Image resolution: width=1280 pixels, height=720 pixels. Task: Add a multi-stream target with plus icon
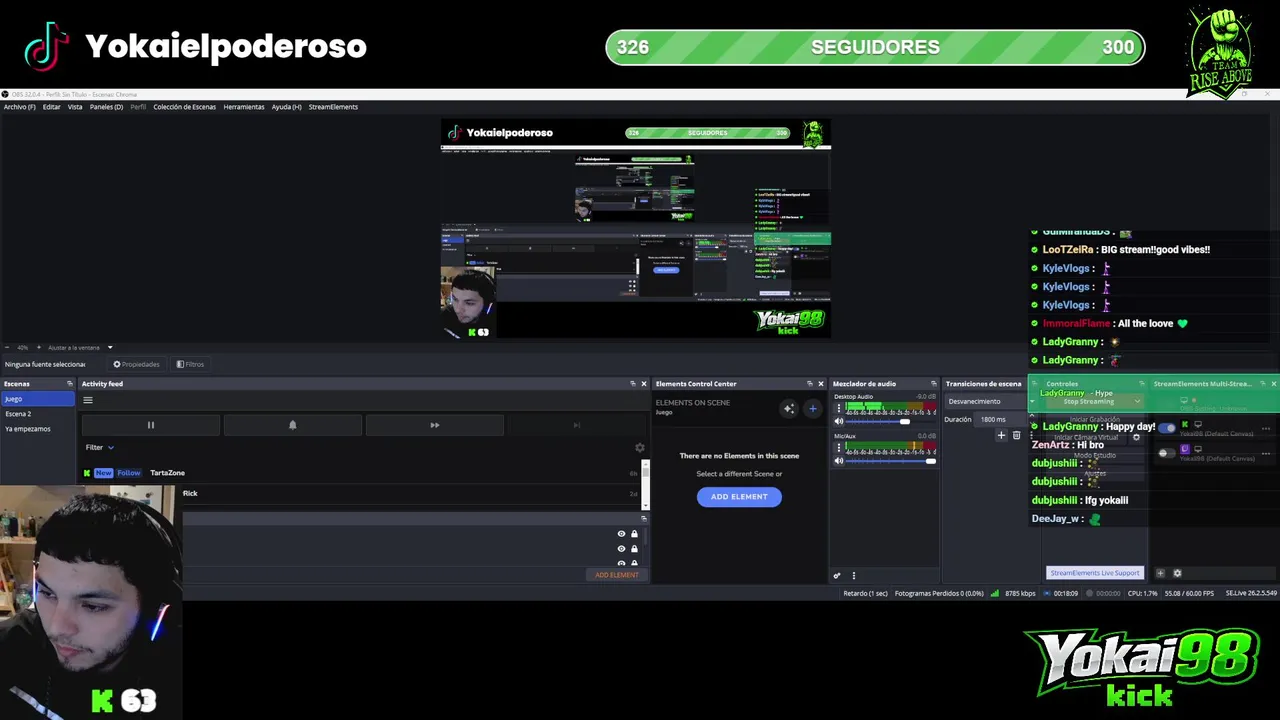tap(1160, 573)
